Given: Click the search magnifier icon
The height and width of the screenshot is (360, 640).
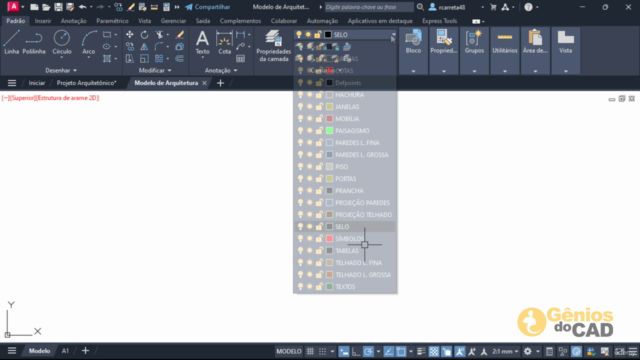Looking at the screenshot, I should coord(420,7).
